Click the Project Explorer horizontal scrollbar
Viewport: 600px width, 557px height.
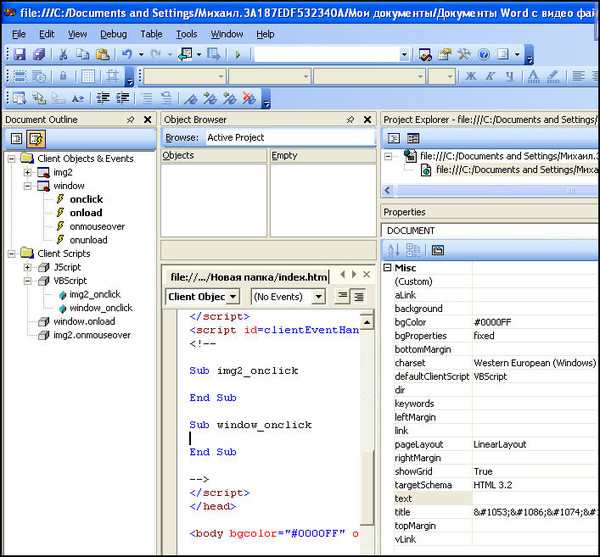(497, 190)
